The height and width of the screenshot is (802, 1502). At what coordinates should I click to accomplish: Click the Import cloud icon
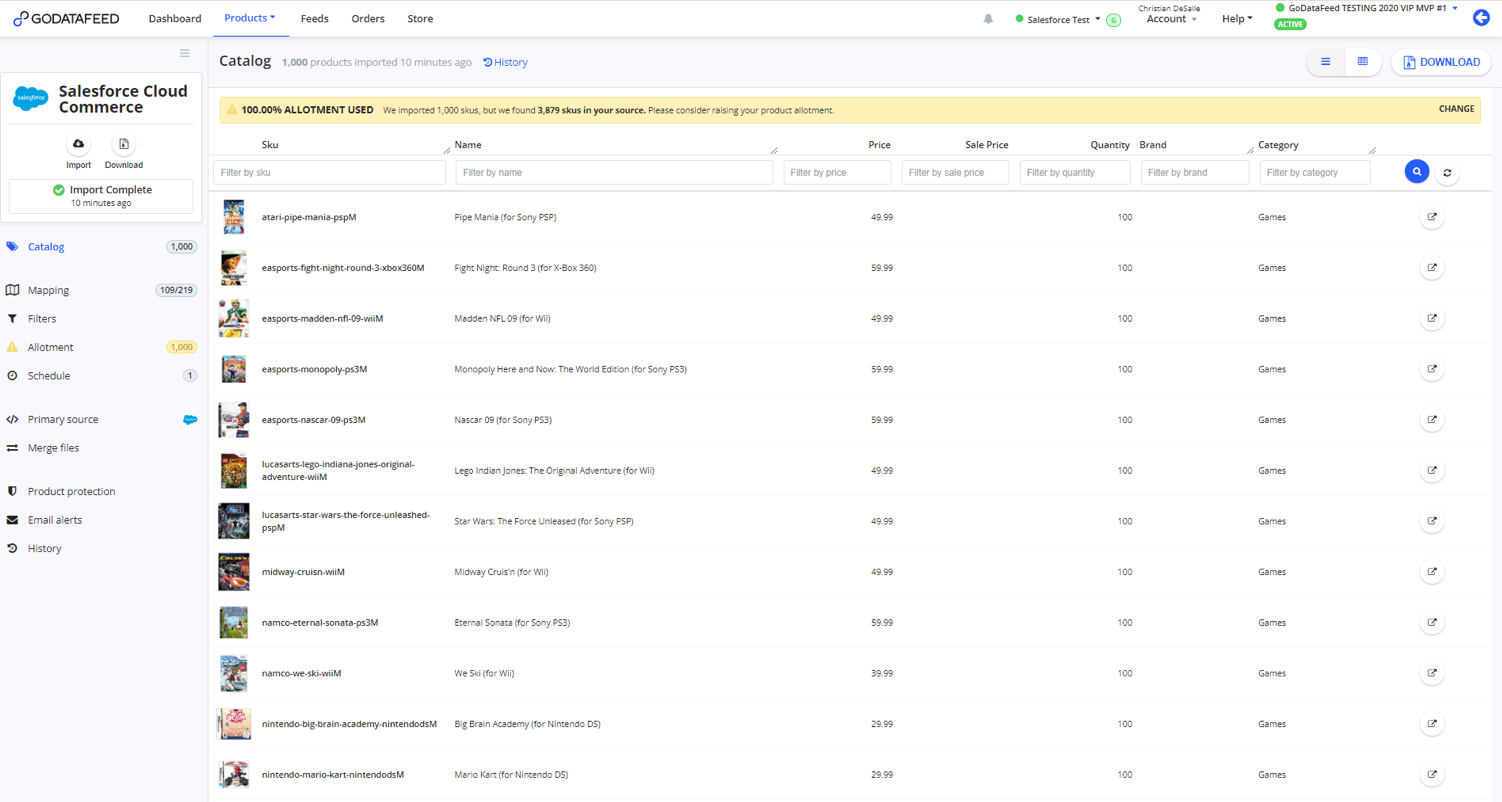coord(78,144)
